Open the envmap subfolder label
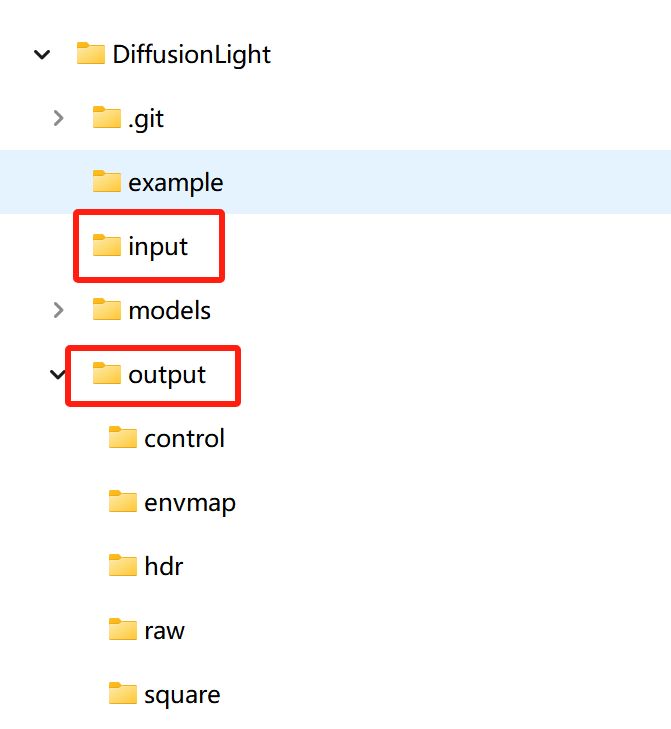The height and width of the screenshot is (729, 671). [190, 503]
